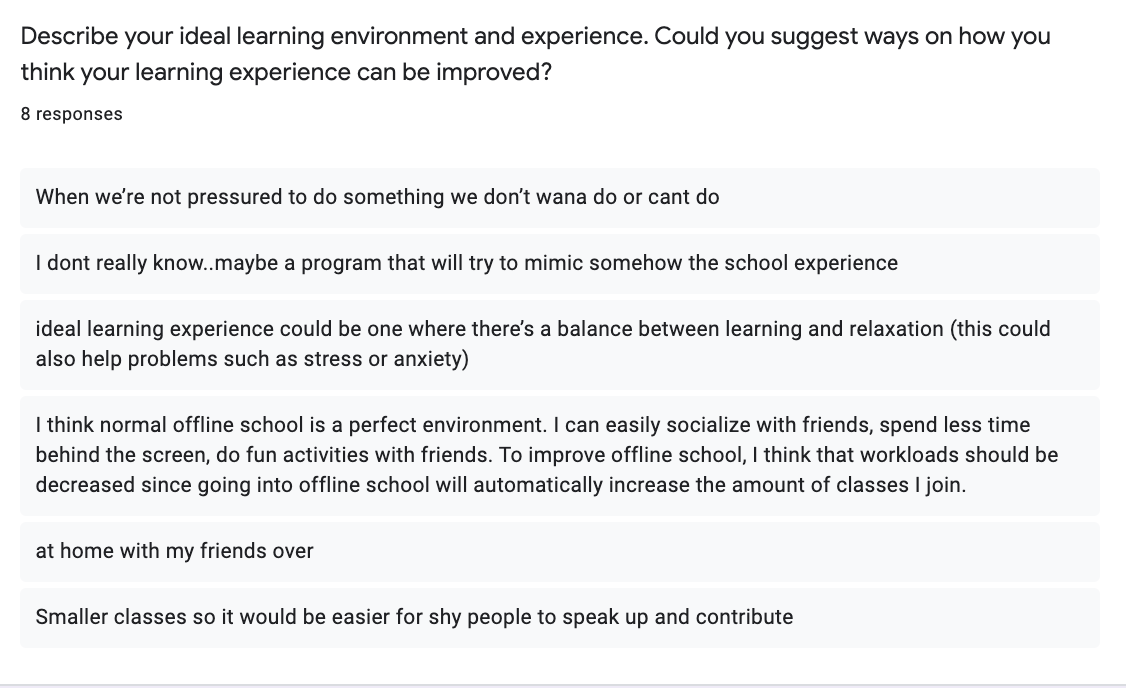Click the response about balance between learning and relaxation
1126x688 pixels.
(560, 345)
